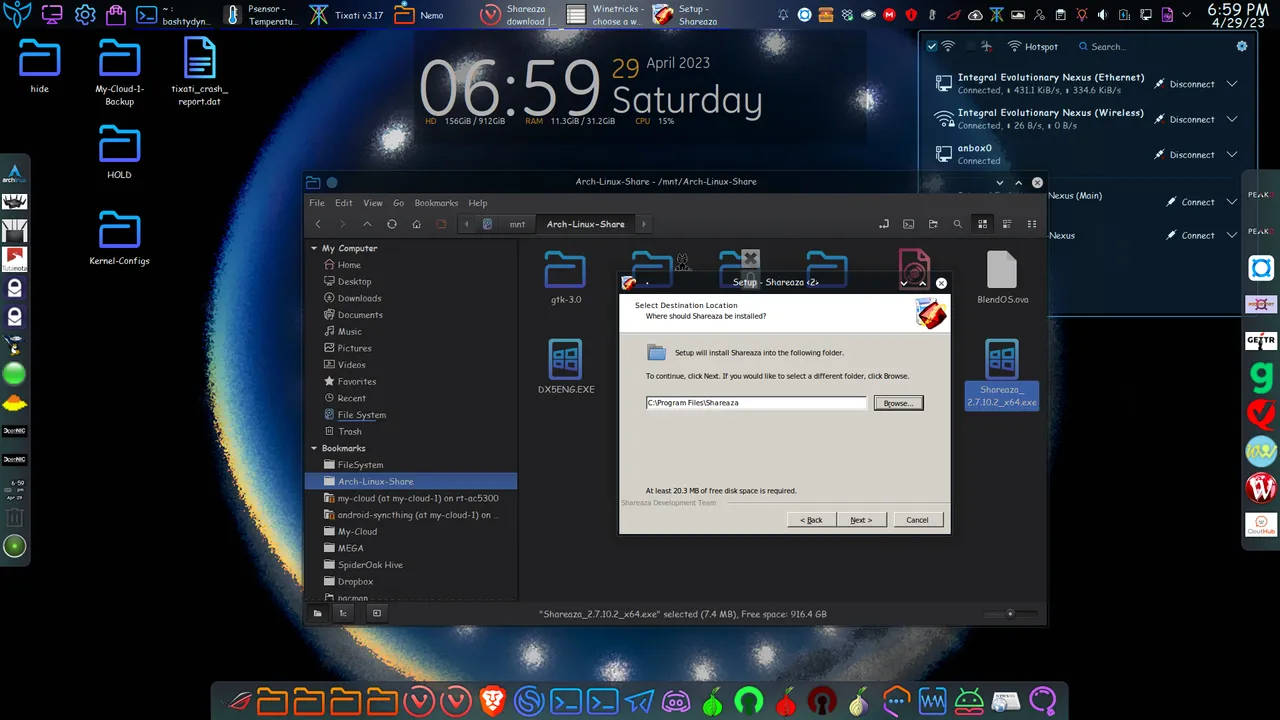Expand anbox0 connection details chevron
1280x720 pixels.
(x=1232, y=155)
